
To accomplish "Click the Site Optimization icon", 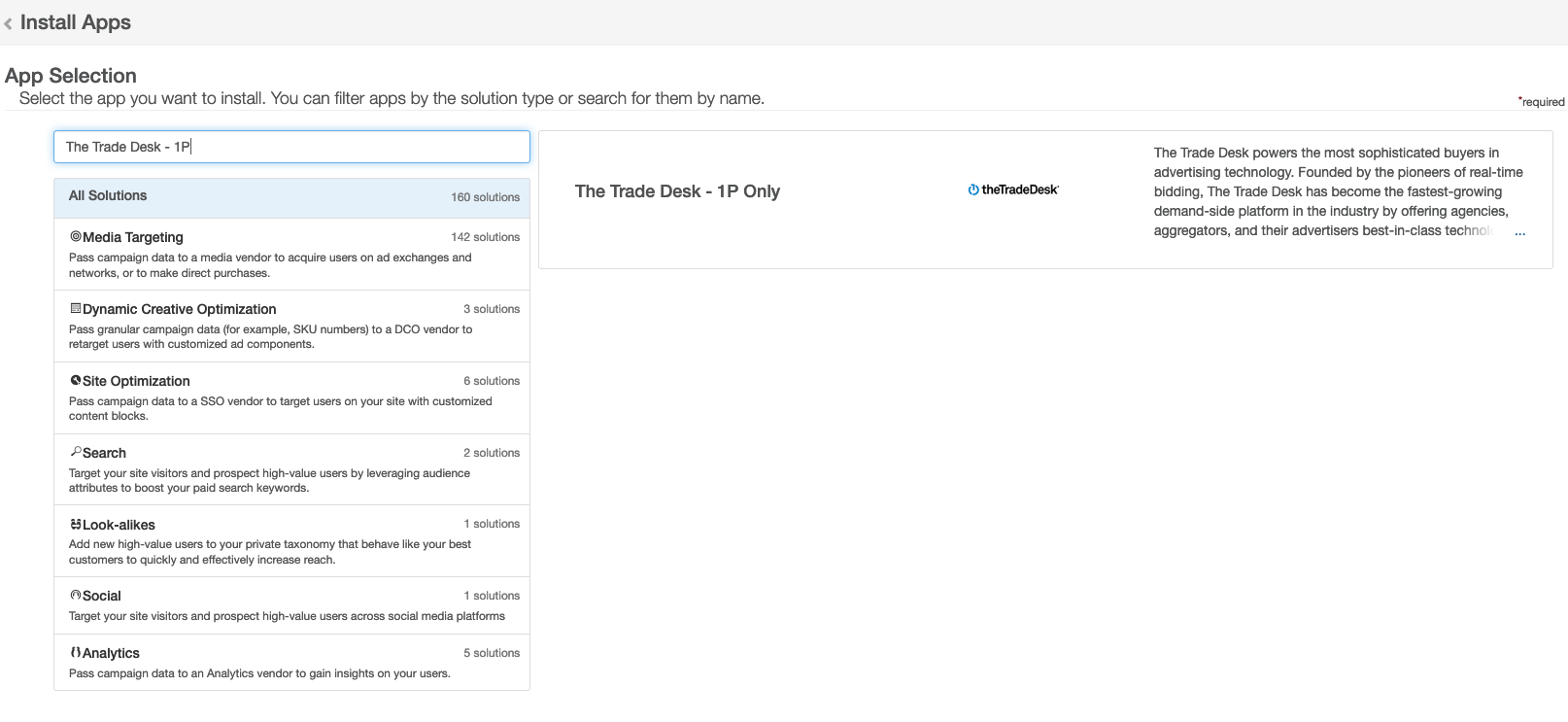I will (x=75, y=380).
